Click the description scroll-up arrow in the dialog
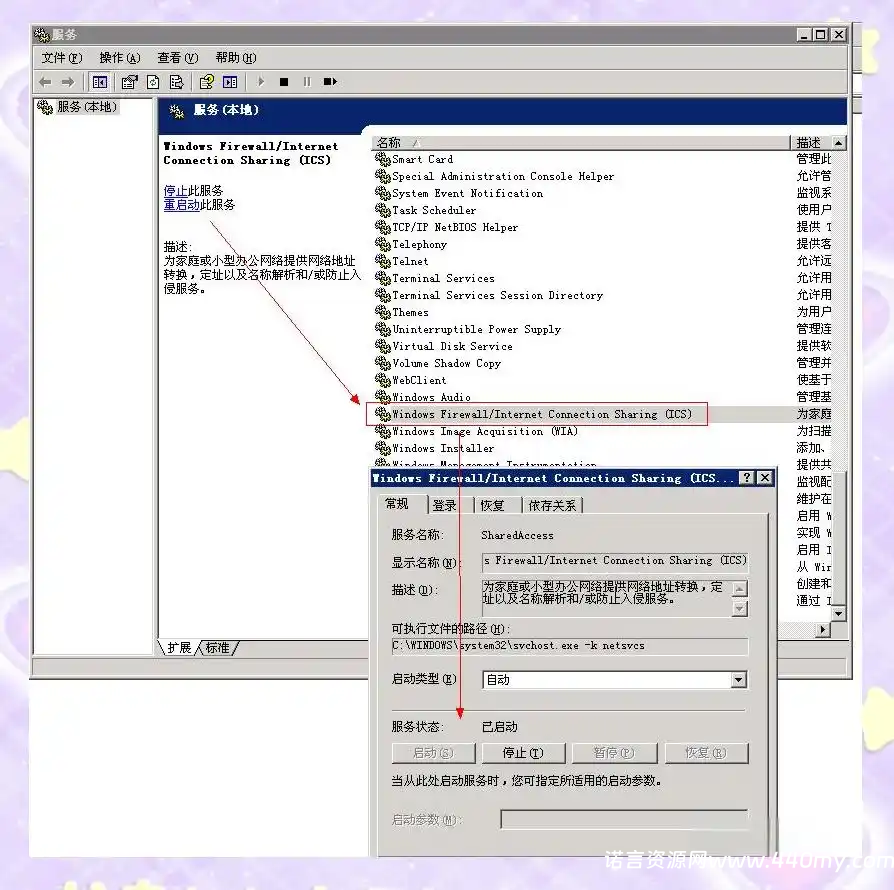Image resolution: width=894 pixels, height=890 pixels. 739,588
